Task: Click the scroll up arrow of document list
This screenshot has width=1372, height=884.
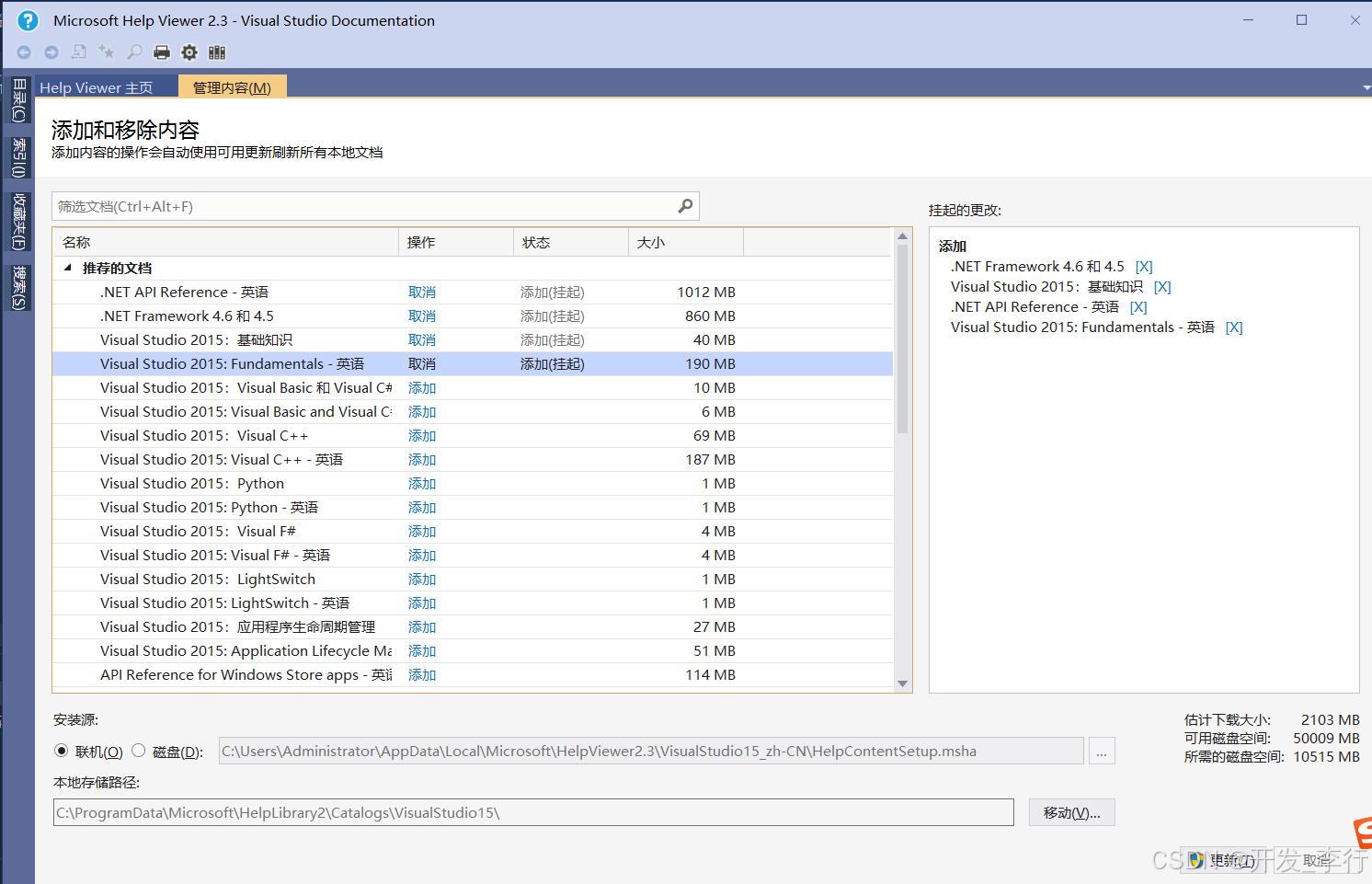Action: (902, 236)
